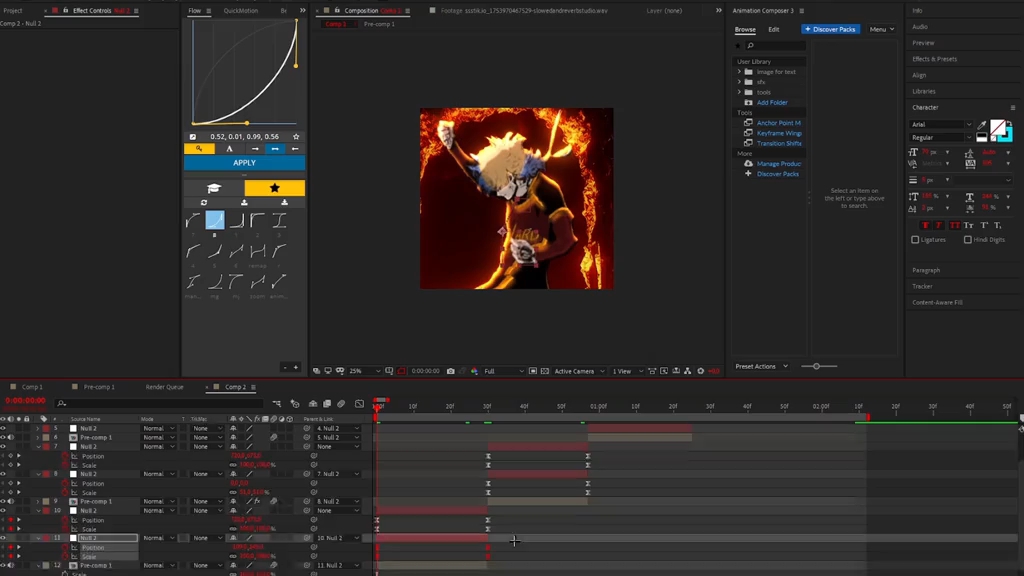Click the Manage Products link

click(778, 164)
